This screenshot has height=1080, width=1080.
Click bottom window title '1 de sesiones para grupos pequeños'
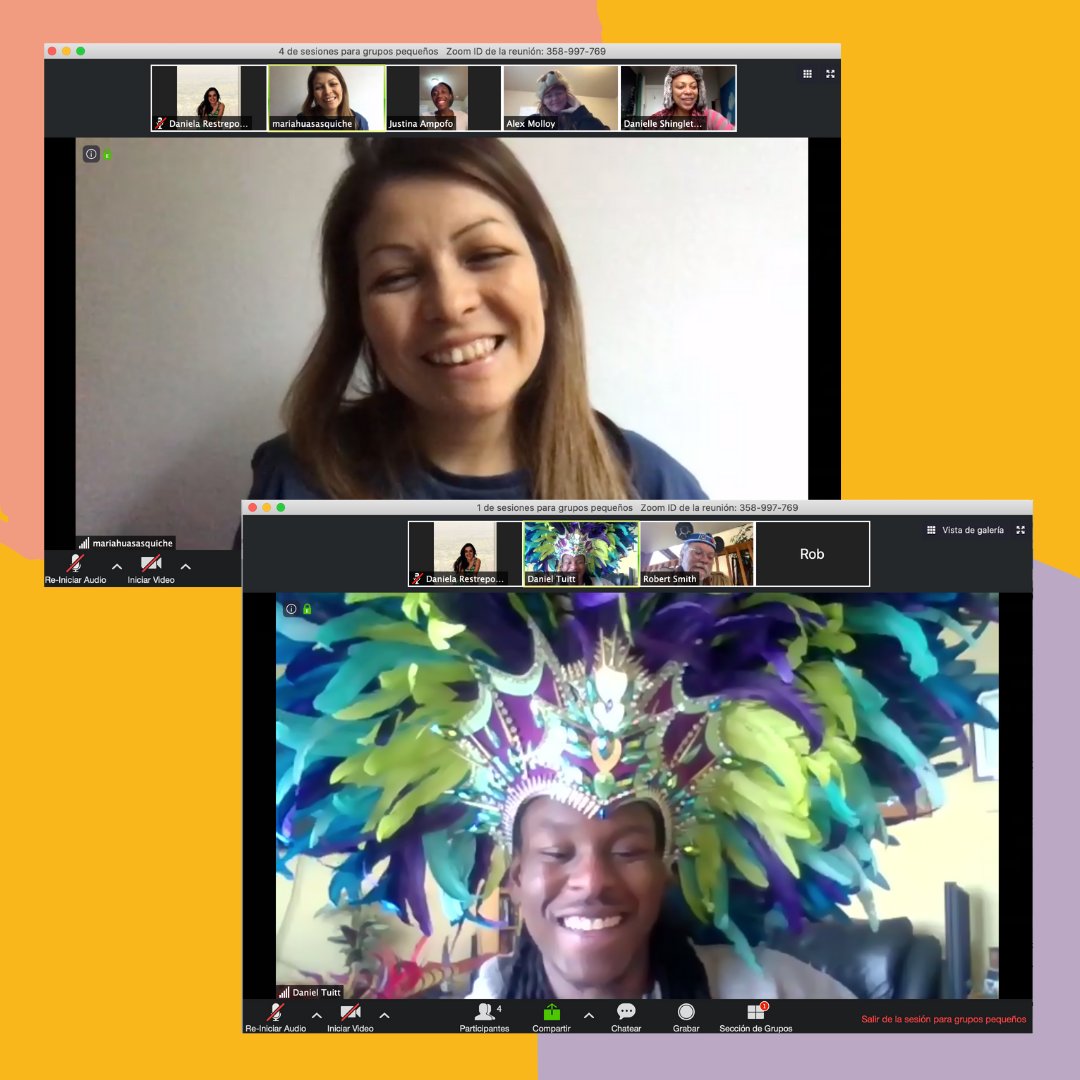[554, 508]
